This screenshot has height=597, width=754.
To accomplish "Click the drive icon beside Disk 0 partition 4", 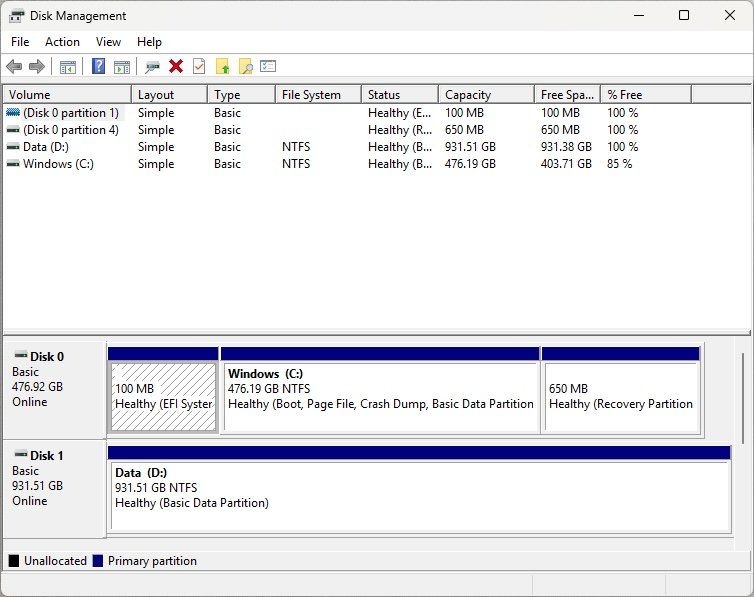I will (x=13, y=130).
